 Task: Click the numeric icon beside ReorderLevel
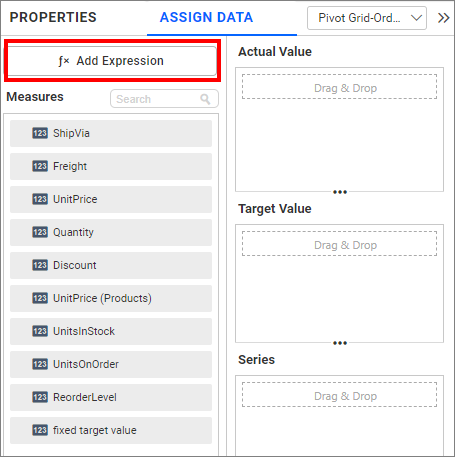tap(40, 397)
